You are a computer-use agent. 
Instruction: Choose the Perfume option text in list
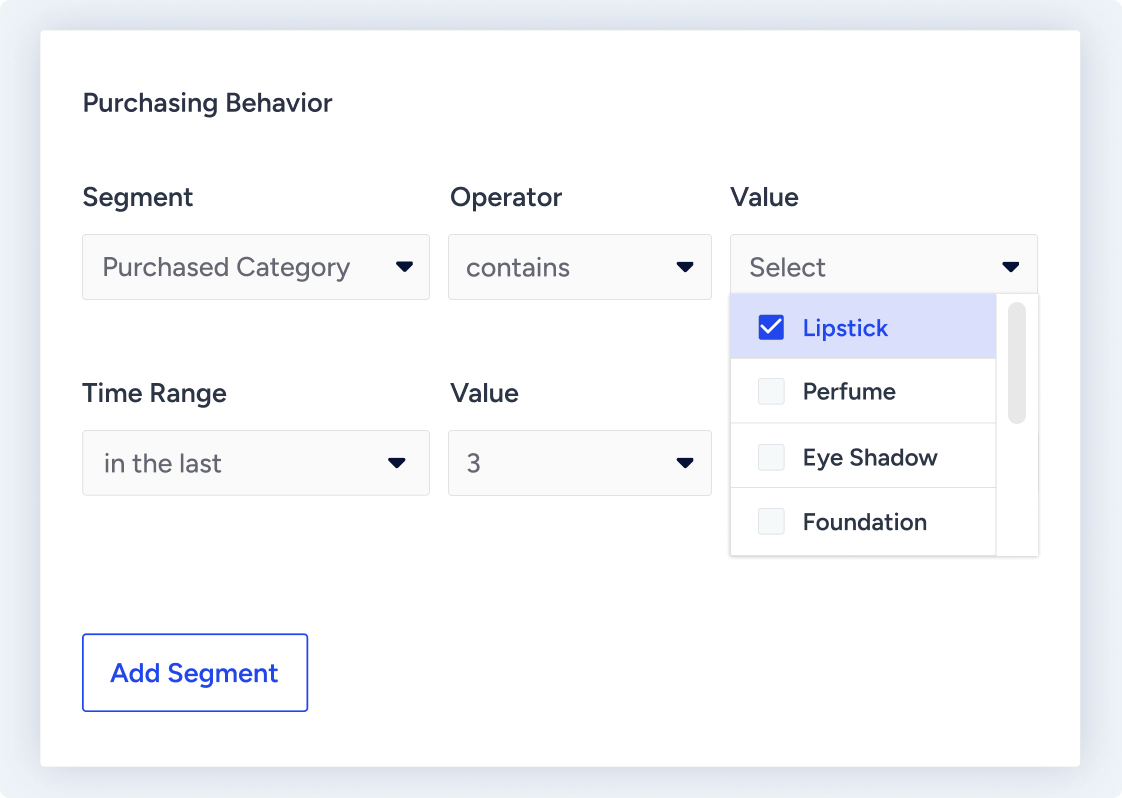pyautogui.click(x=849, y=391)
